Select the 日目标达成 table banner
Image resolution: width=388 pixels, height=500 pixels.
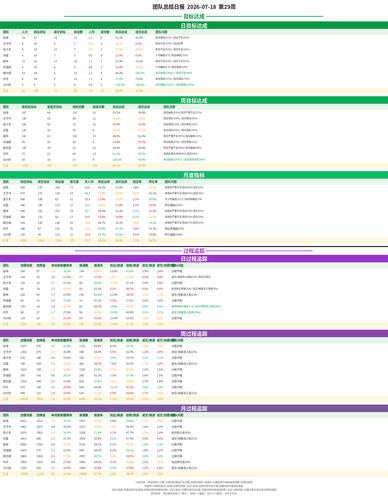(x=194, y=26)
